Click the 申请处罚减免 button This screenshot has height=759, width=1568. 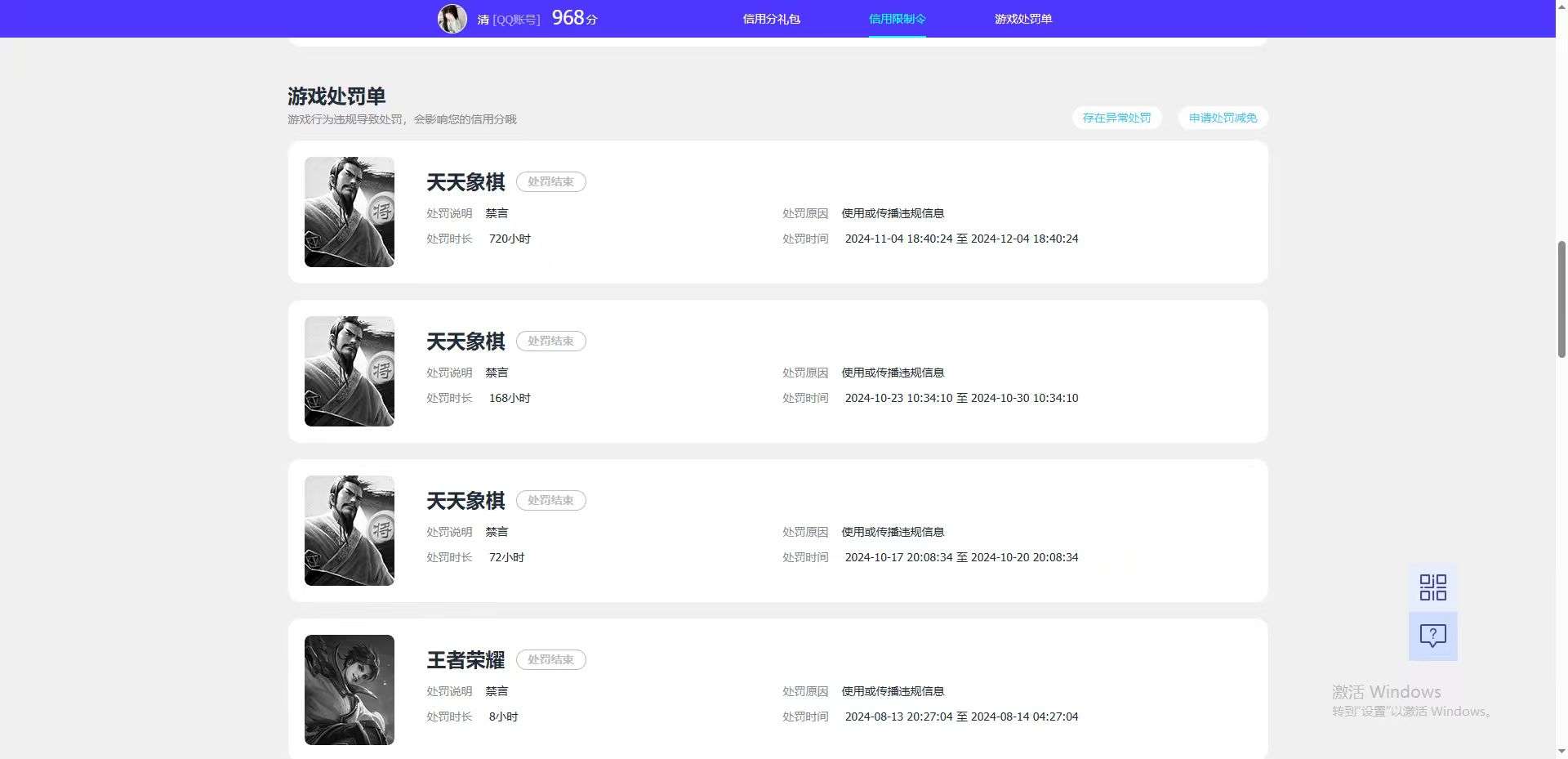click(x=1223, y=118)
